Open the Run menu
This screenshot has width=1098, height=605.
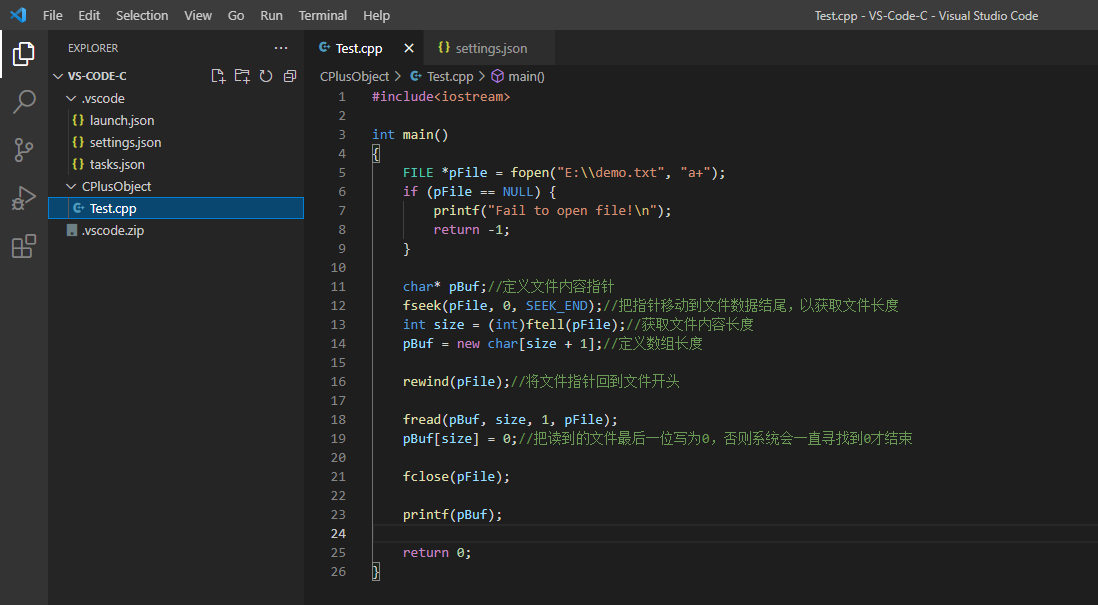point(272,15)
